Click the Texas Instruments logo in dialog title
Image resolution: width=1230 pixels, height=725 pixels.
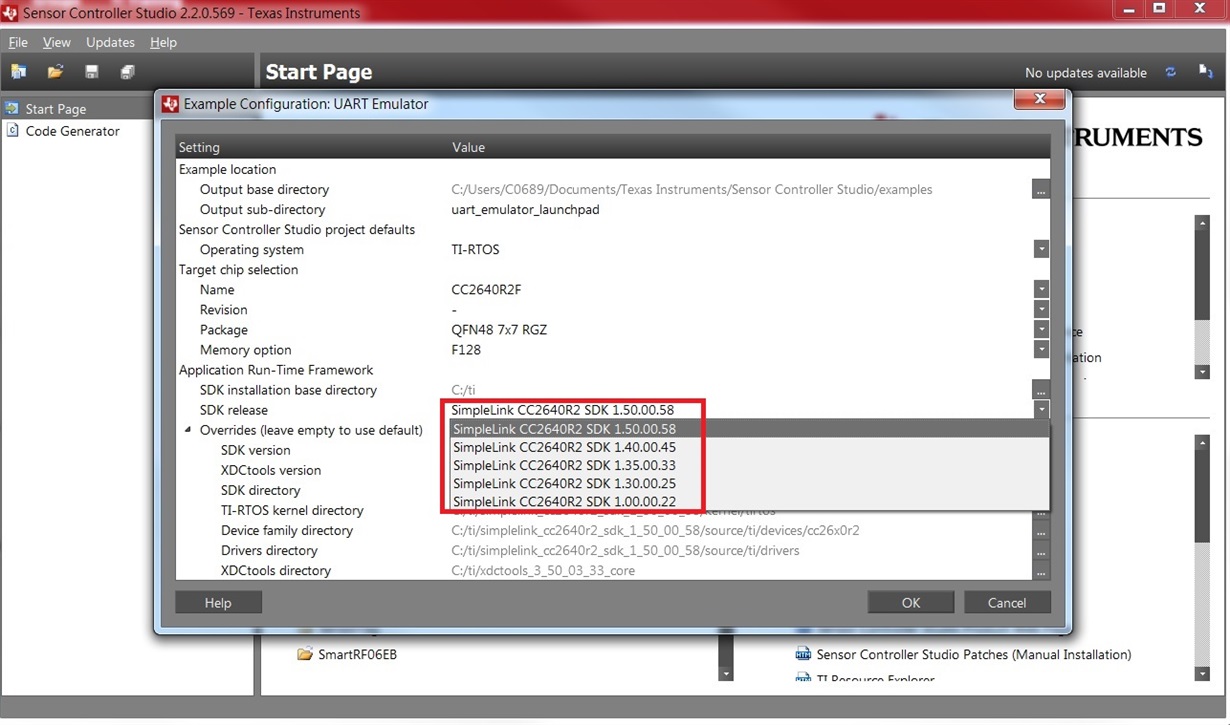point(170,104)
